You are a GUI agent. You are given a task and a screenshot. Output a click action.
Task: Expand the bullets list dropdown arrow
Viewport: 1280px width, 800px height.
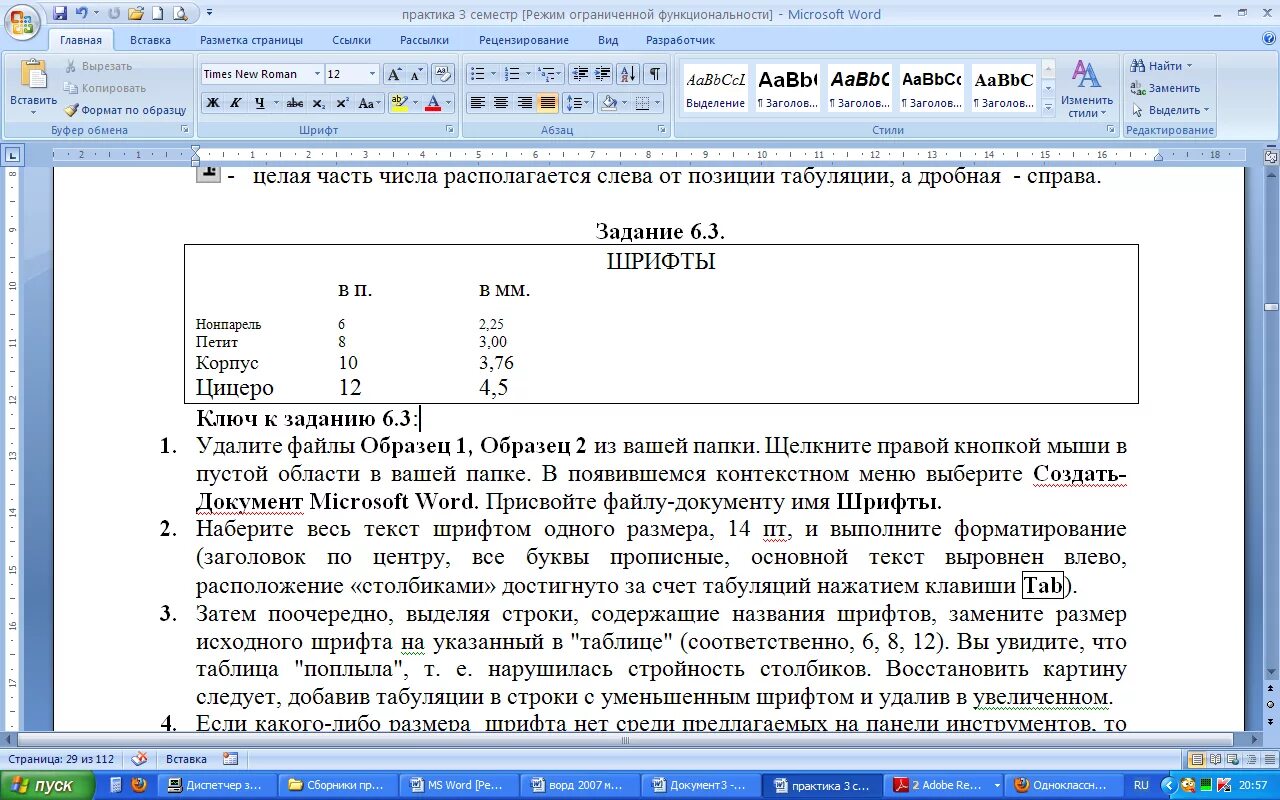[493, 74]
